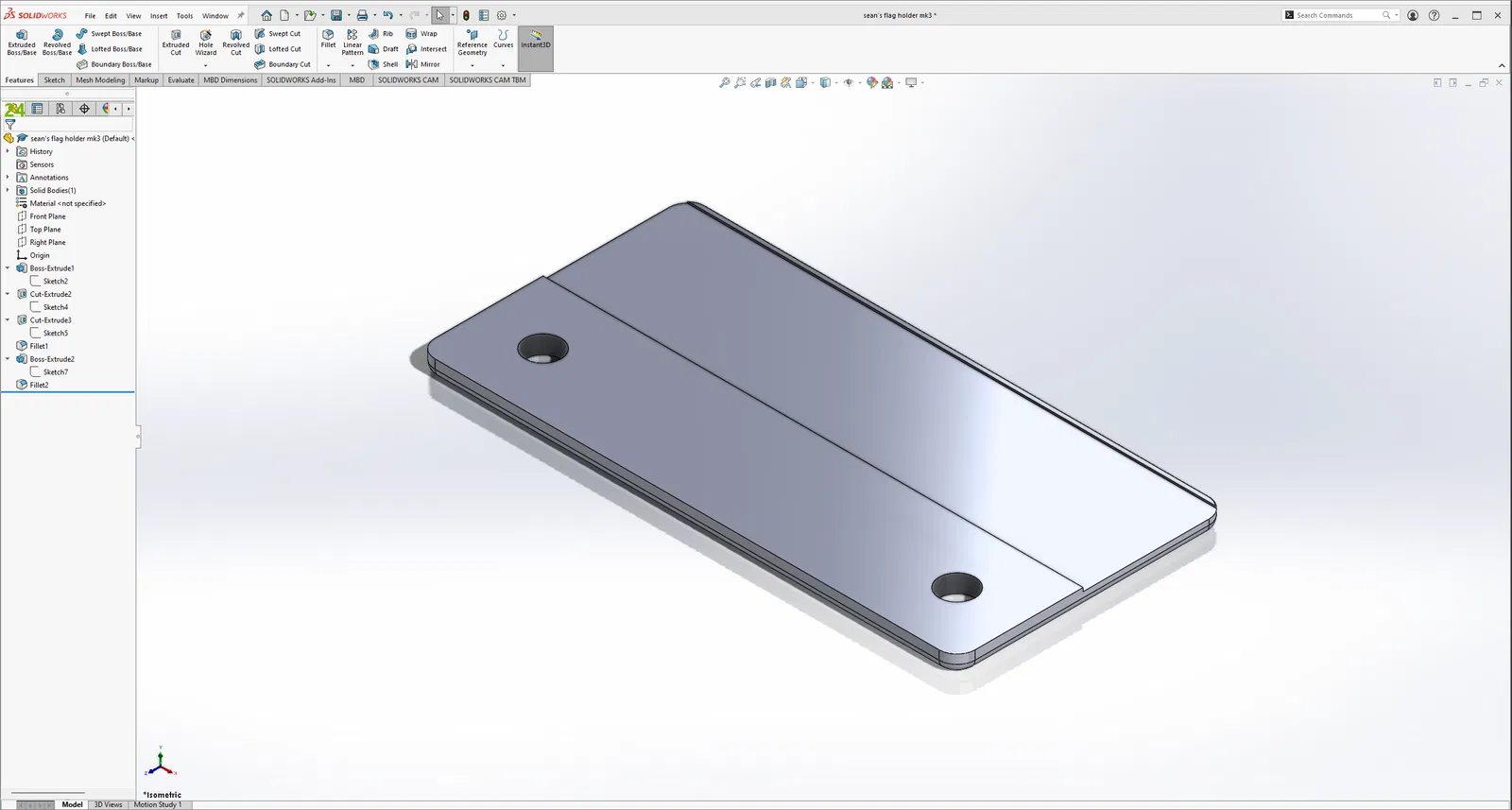Choose the Swept Cut tool
Image resolution: width=1512 pixels, height=810 pixels.
(x=278, y=34)
